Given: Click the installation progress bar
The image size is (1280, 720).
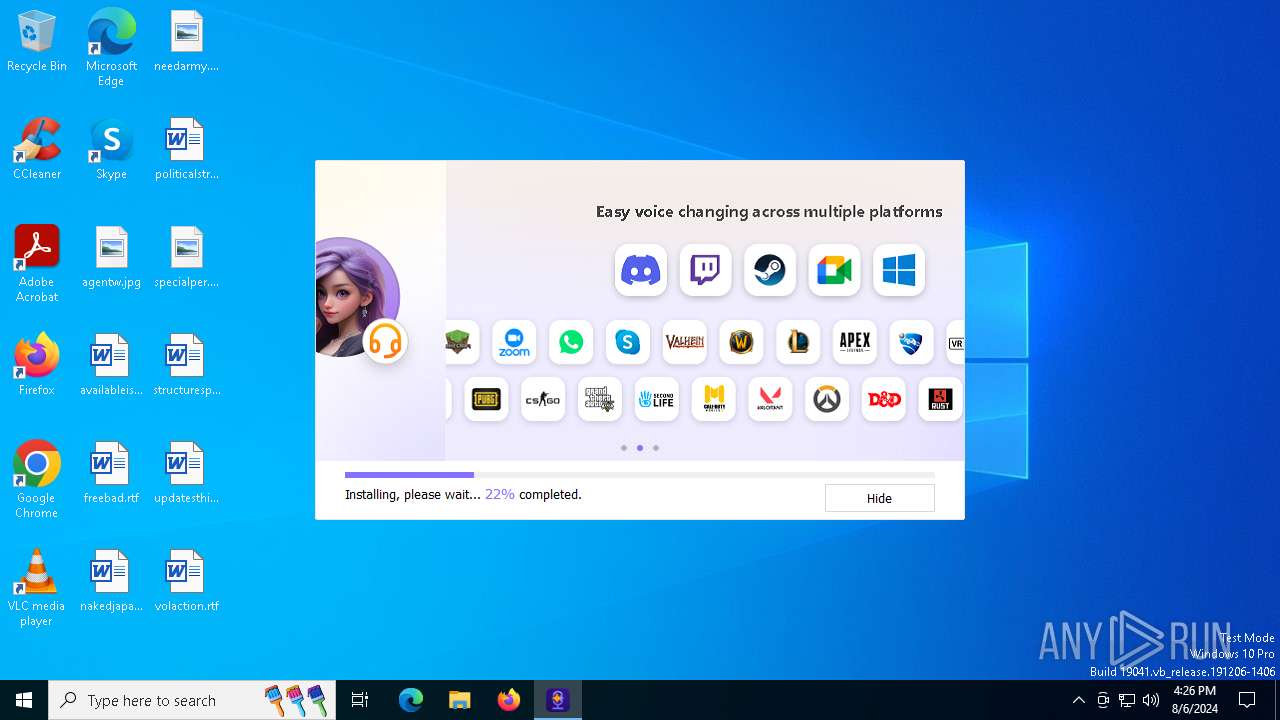Looking at the screenshot, I should pos(640,475).
